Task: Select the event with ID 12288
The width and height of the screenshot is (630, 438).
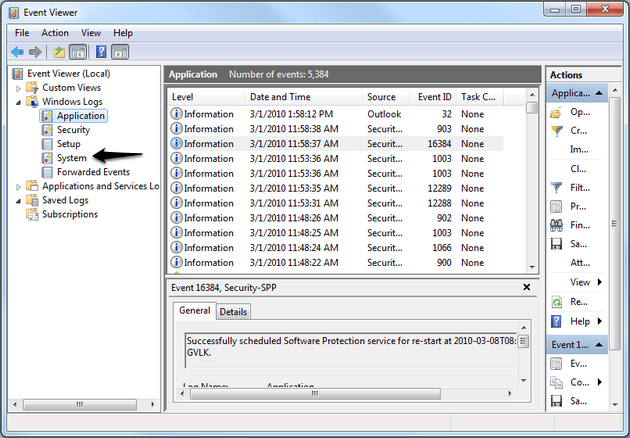Action: coord(335,203)
